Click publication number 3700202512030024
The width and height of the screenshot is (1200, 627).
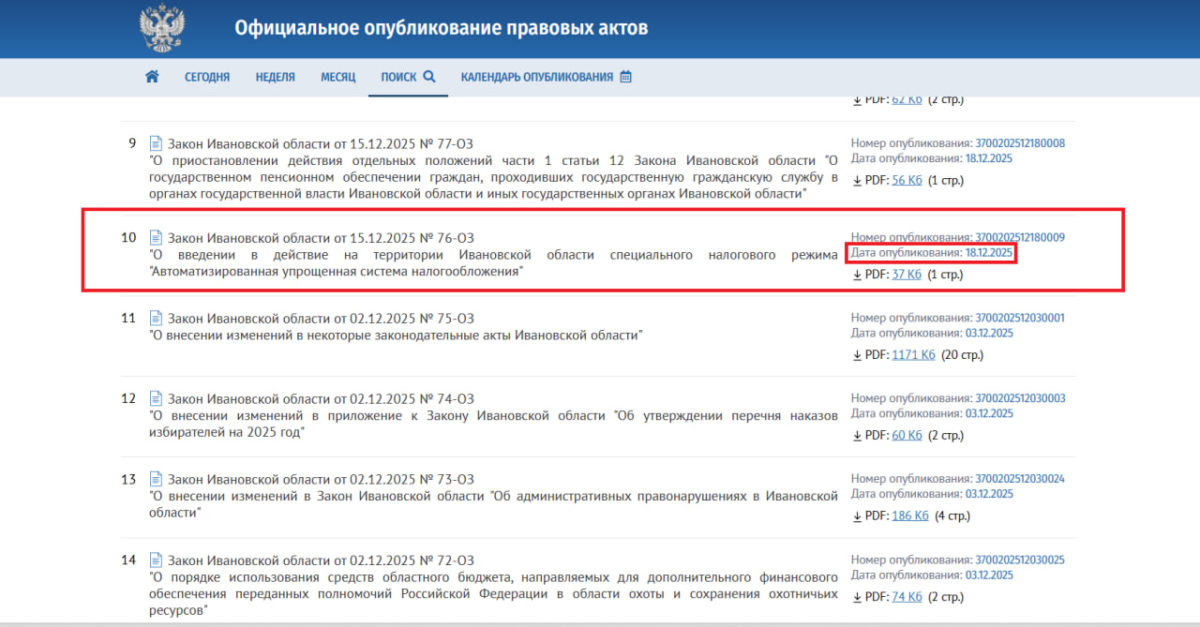point(1020,479)
